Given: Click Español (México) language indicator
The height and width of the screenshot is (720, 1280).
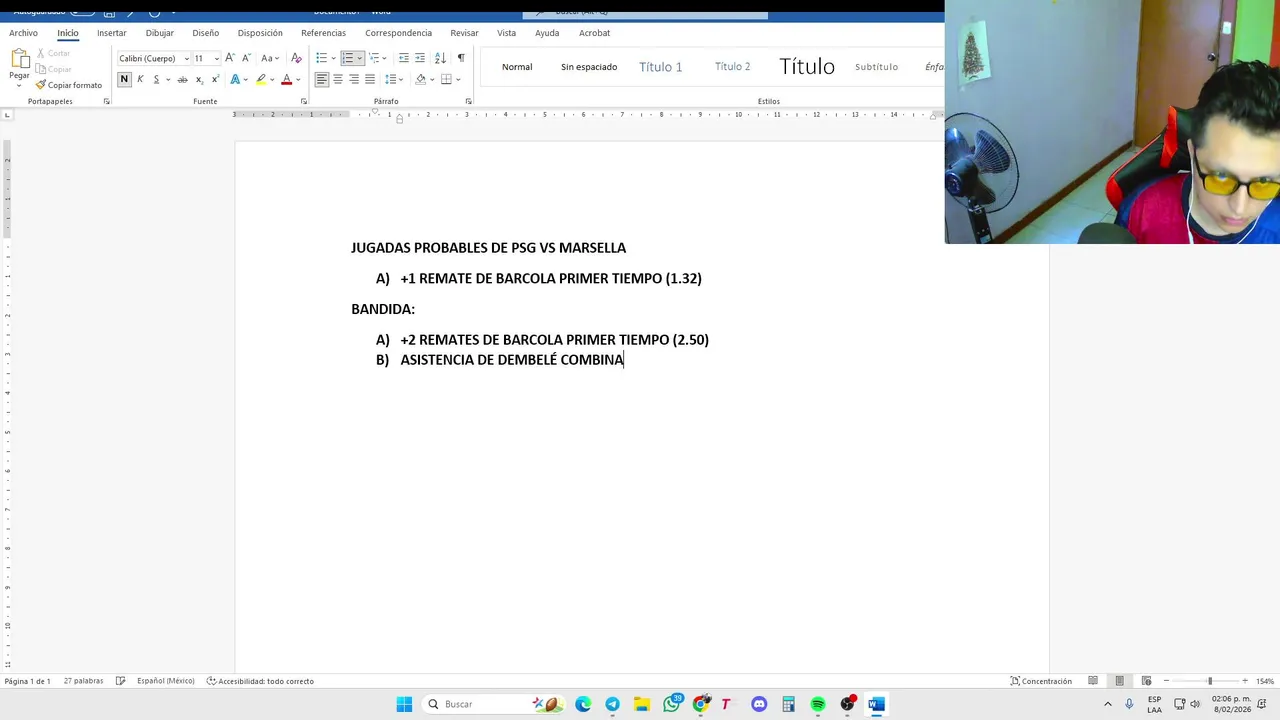Looking at the screenshot, I should pos(165,681).
